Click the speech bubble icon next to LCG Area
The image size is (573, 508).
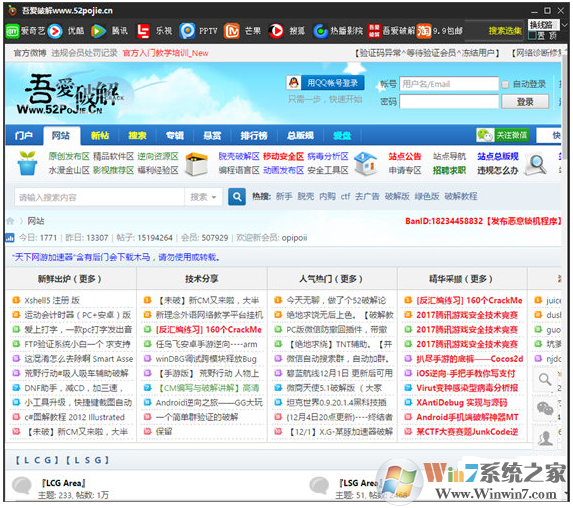click(x=22, y=486)
